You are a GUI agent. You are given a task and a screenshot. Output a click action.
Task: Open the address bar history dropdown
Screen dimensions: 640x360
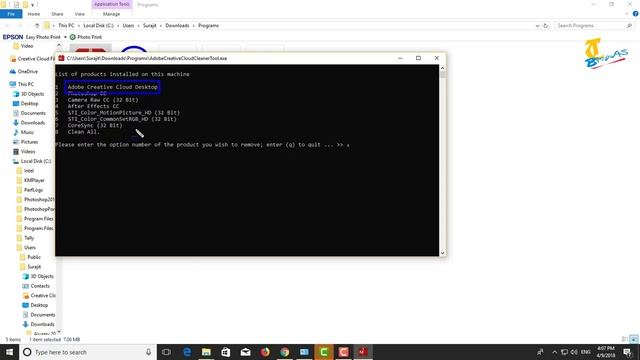point(537,26)
